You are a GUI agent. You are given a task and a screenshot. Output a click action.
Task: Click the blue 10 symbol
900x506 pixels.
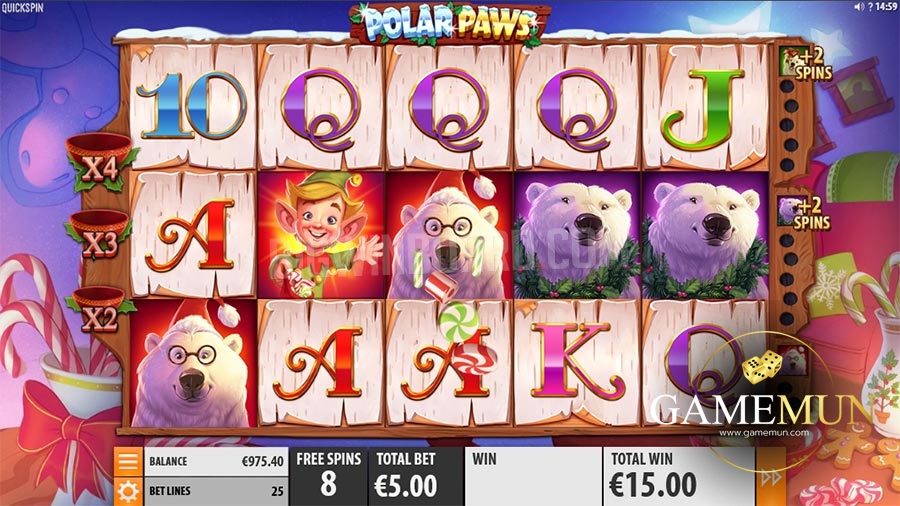click(192, 106)
